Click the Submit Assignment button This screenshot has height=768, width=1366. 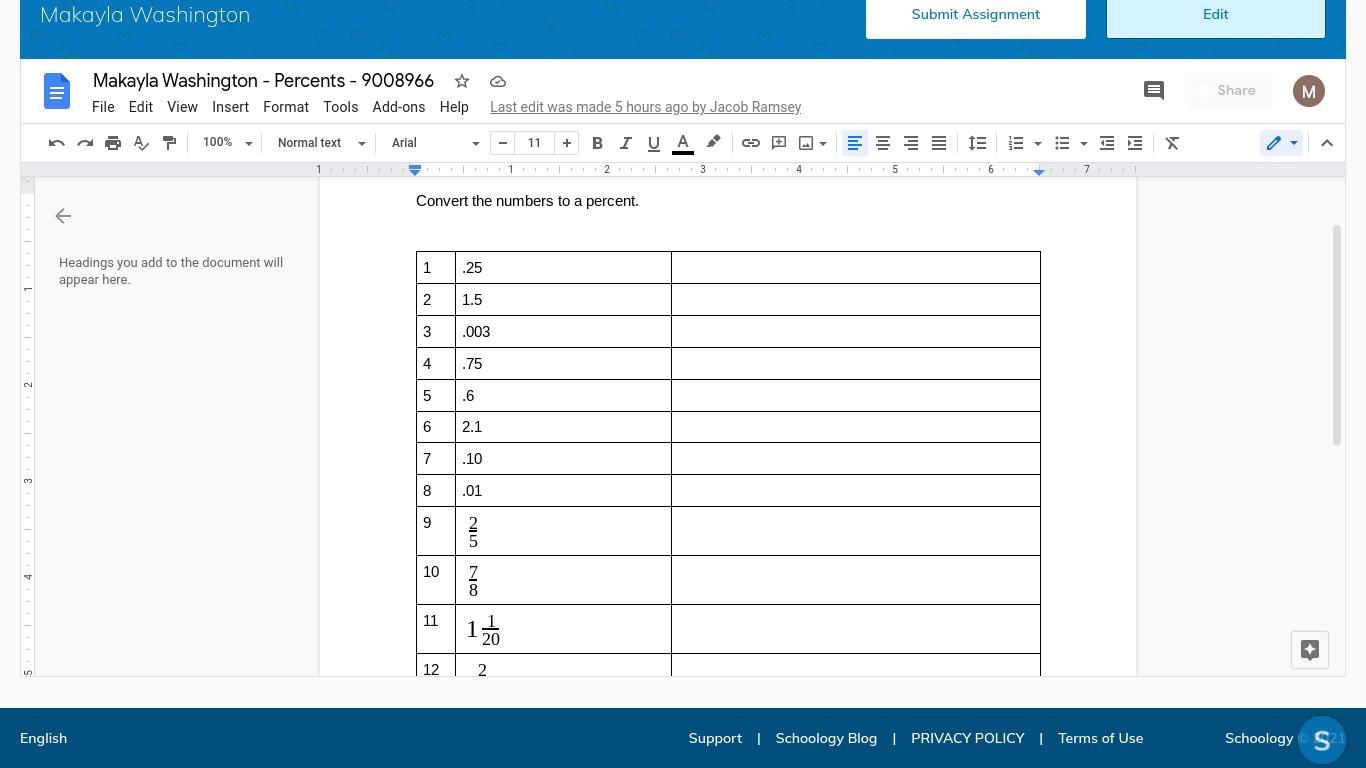tap(976, 17)
